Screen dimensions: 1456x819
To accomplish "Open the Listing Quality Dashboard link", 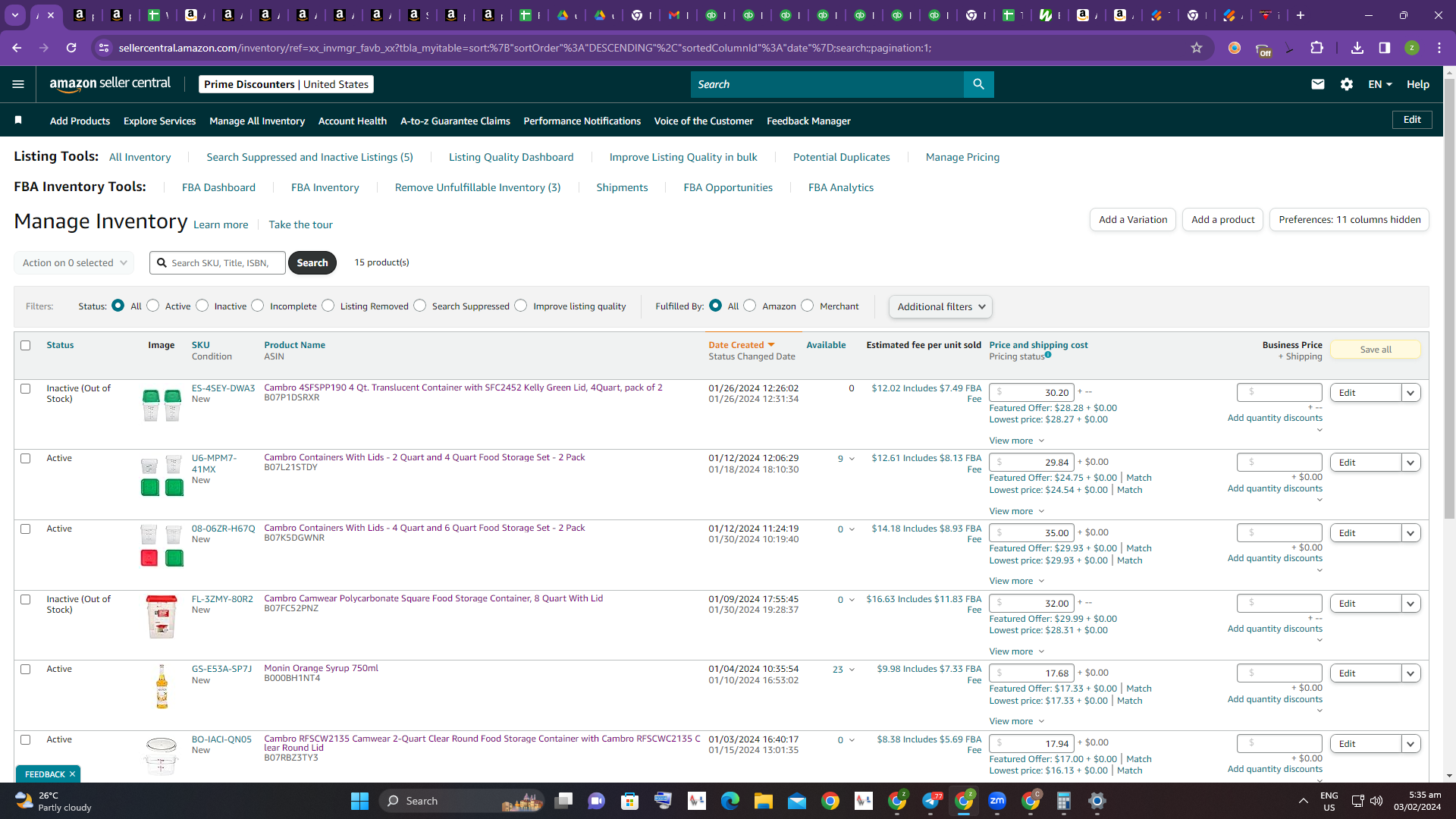I will point(511,157).
